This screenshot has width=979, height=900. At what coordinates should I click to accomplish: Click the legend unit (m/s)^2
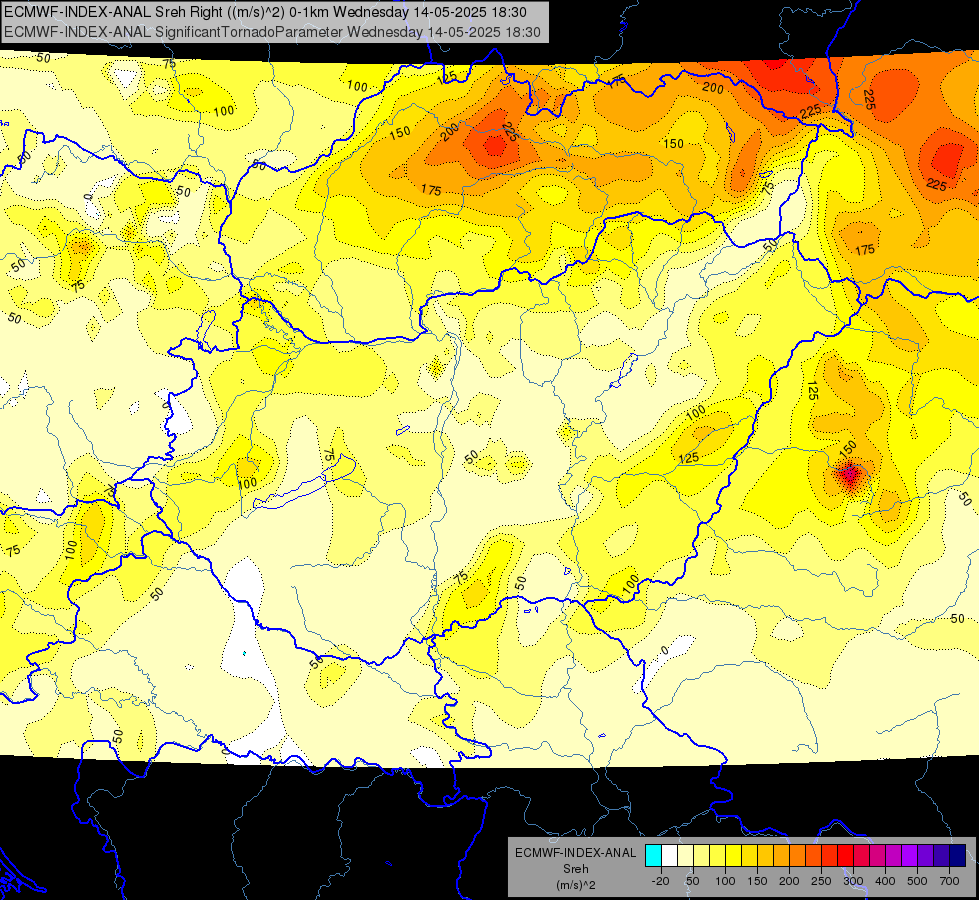click(575, 884)
